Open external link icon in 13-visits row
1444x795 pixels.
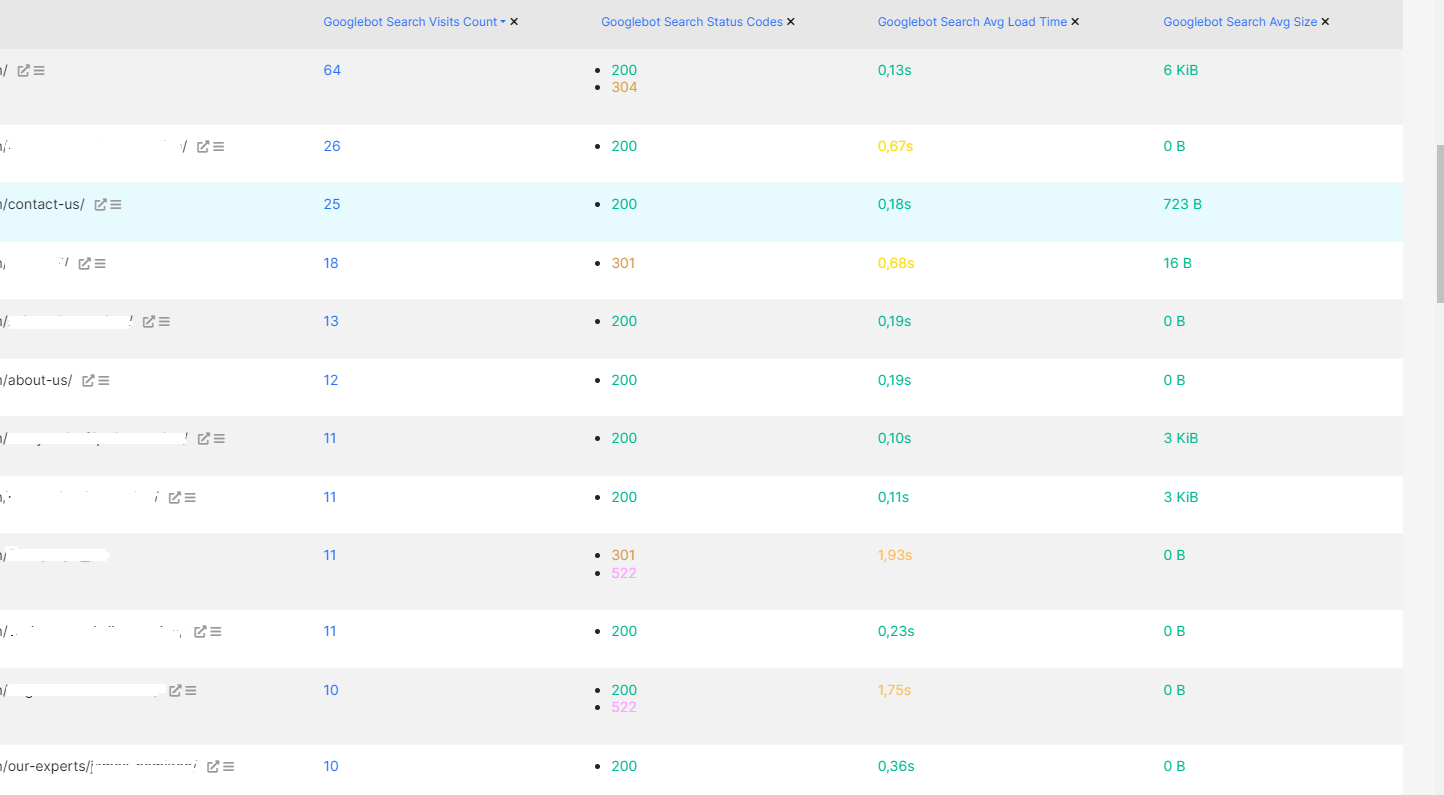[x=148, y=322]
